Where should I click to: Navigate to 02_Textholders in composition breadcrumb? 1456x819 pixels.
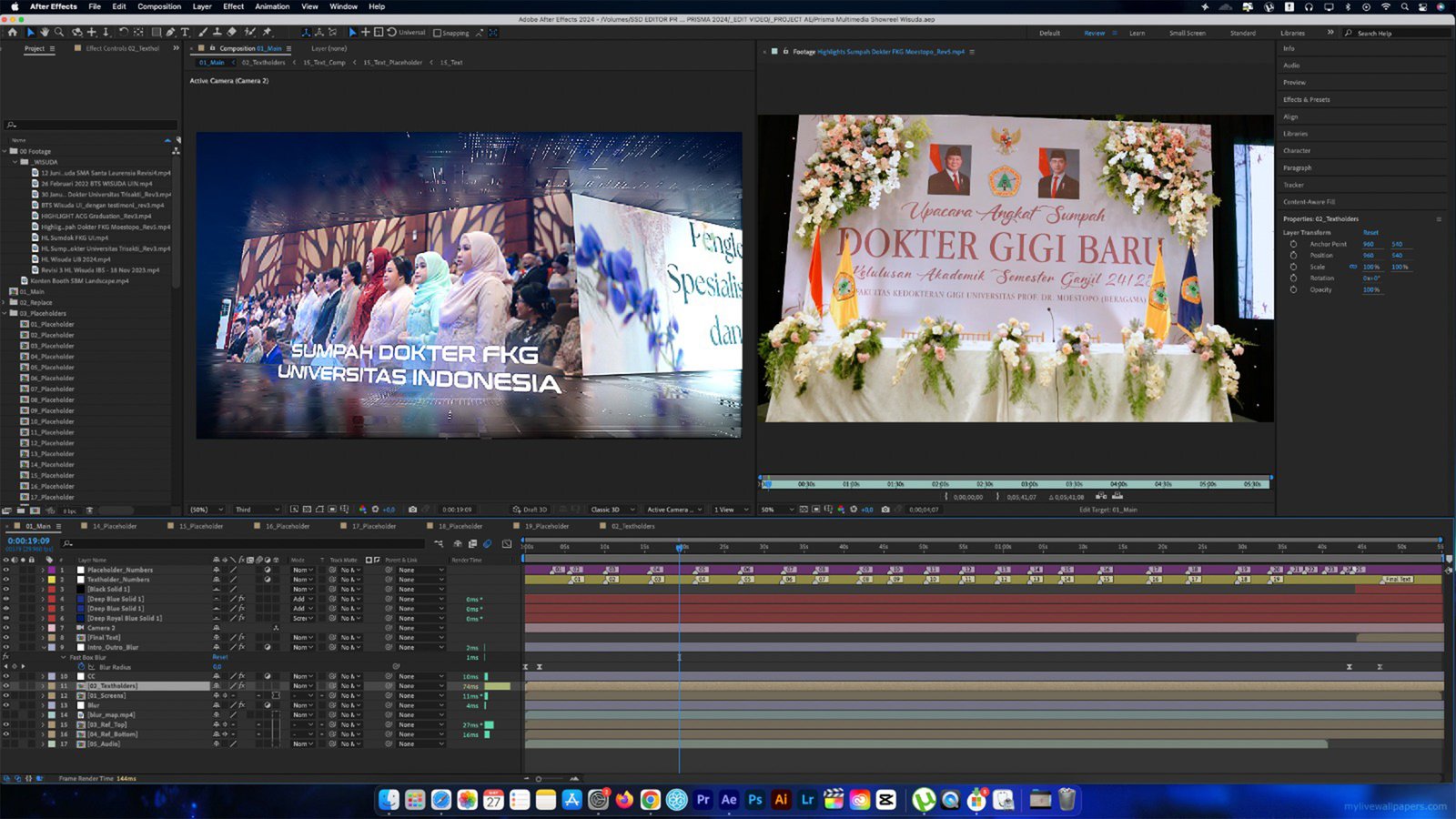263,63
